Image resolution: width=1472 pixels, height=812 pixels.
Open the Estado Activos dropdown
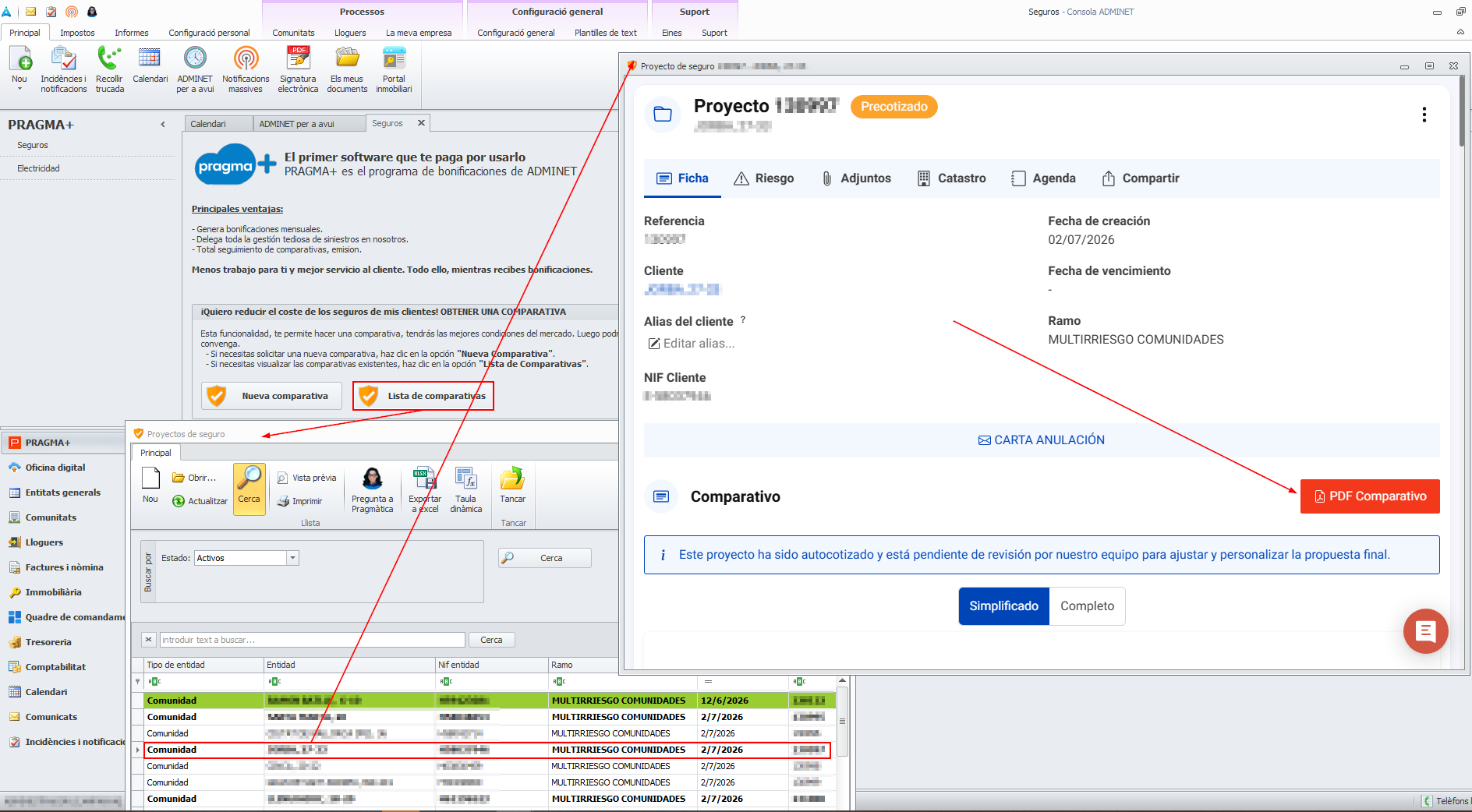(293, 558)
